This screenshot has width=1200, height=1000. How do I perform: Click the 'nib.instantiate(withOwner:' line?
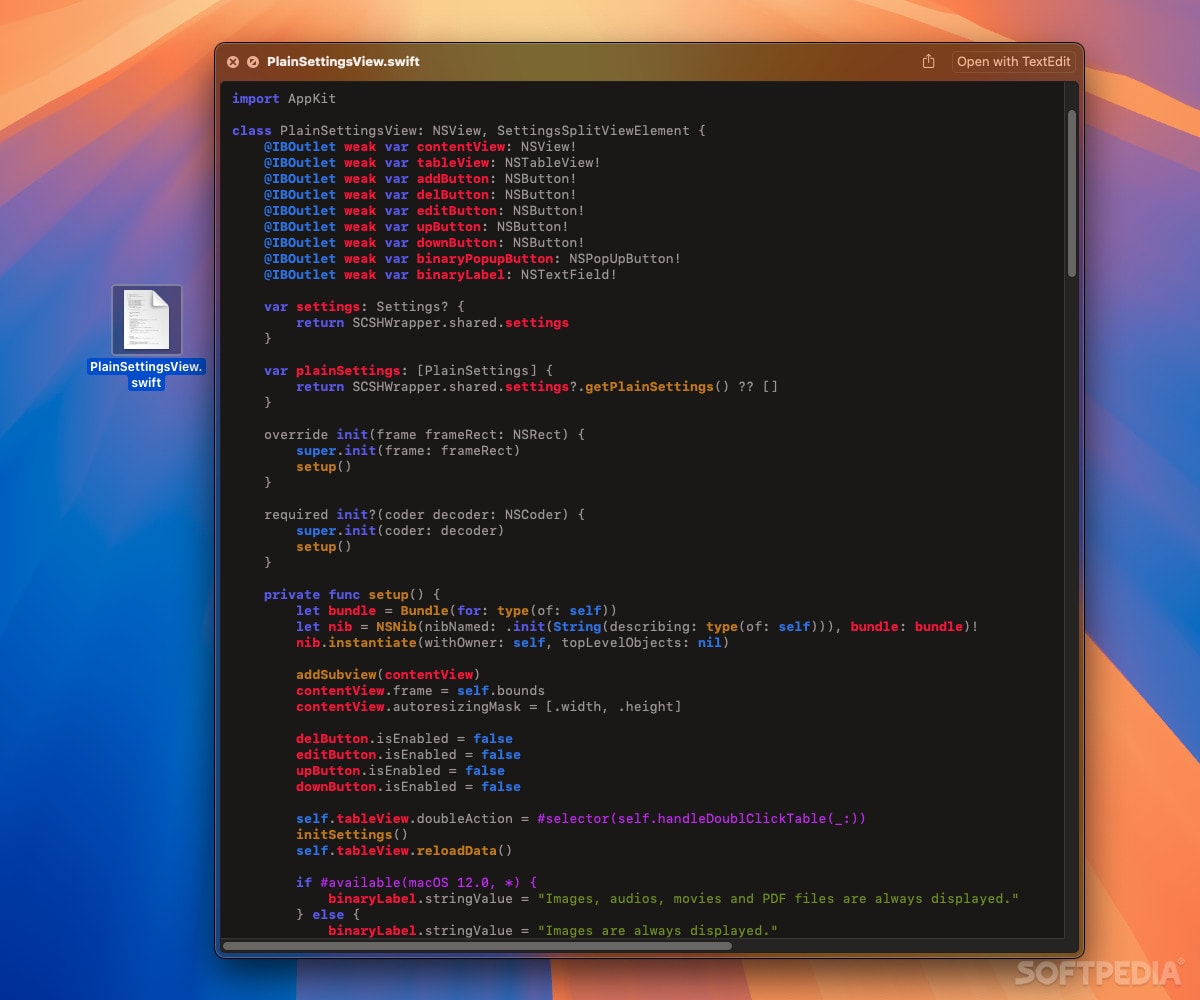point(512,643)
